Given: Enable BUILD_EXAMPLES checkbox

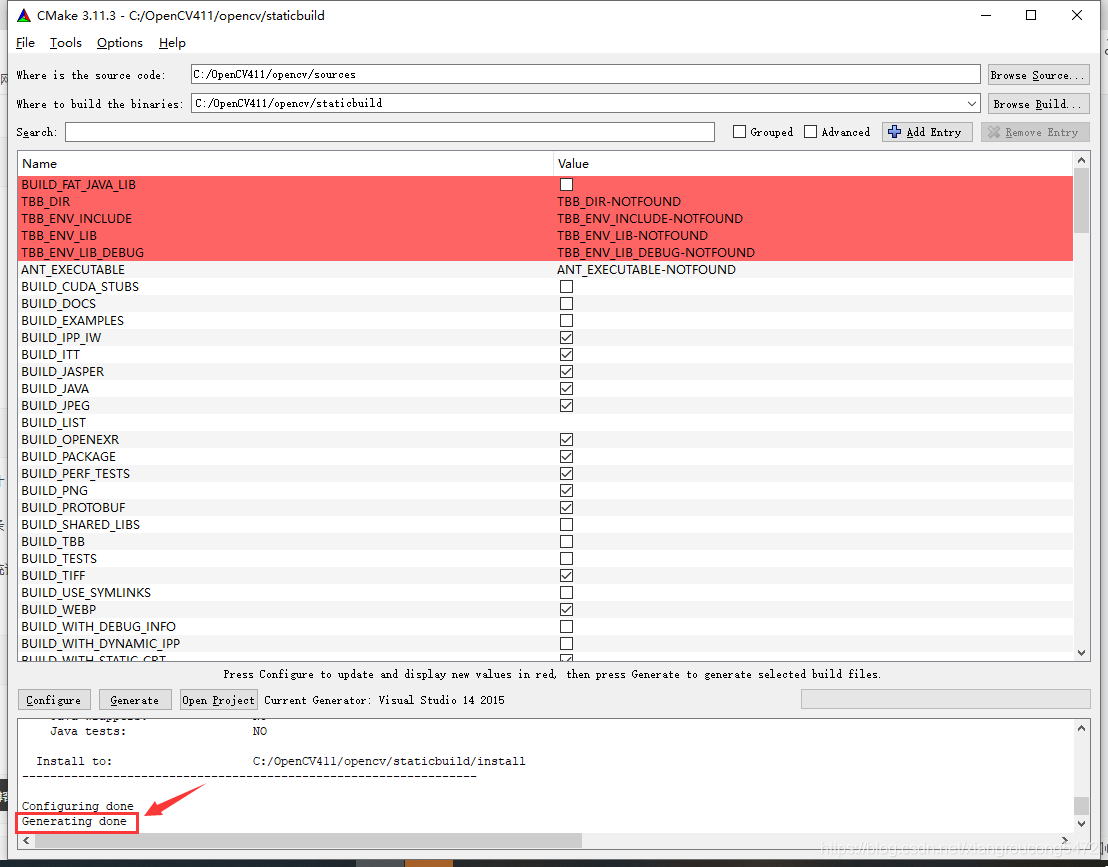Looking at the screenshot, I should click(566, 320).
